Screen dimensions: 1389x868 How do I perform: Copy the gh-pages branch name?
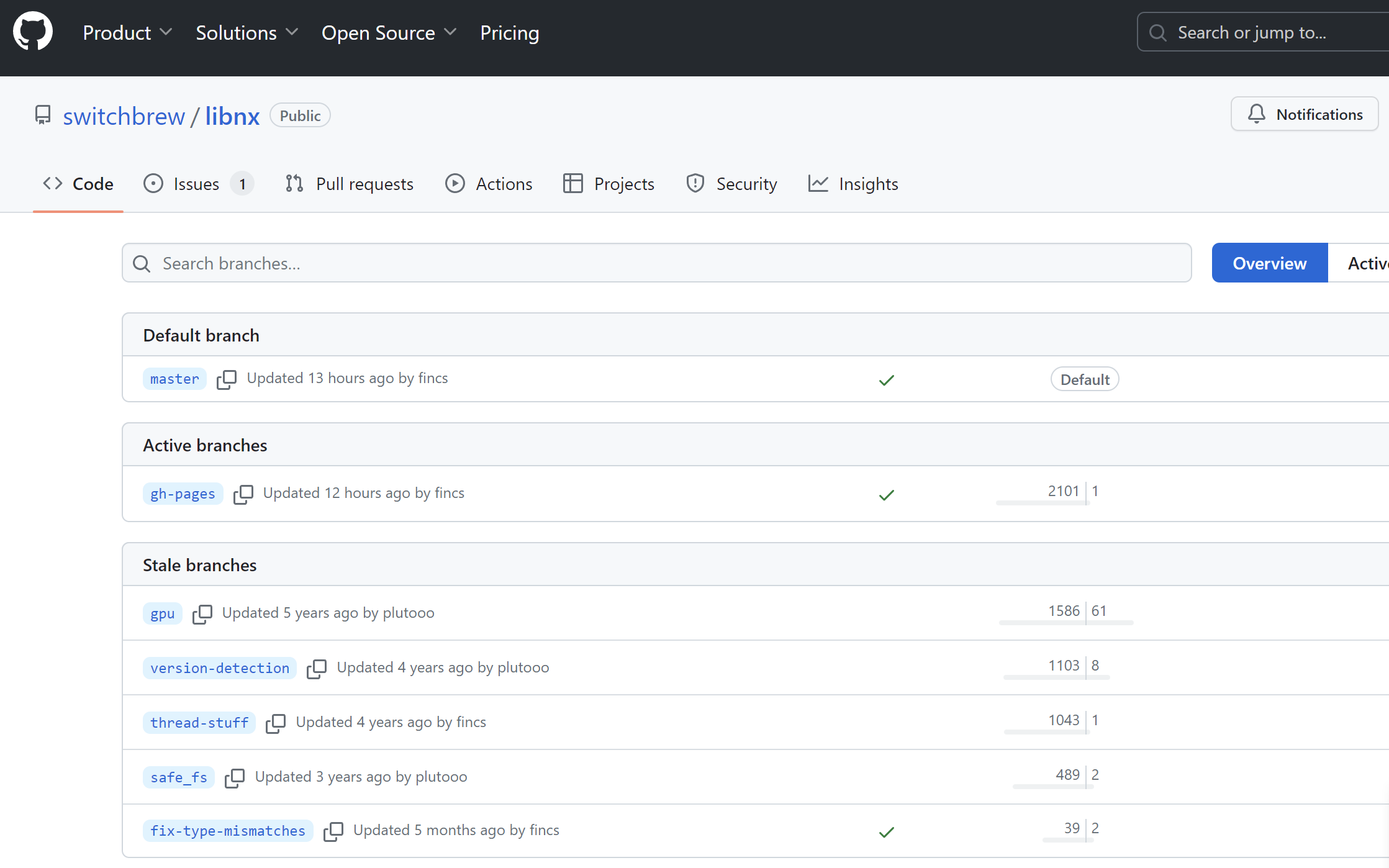[x=243, y=494]
